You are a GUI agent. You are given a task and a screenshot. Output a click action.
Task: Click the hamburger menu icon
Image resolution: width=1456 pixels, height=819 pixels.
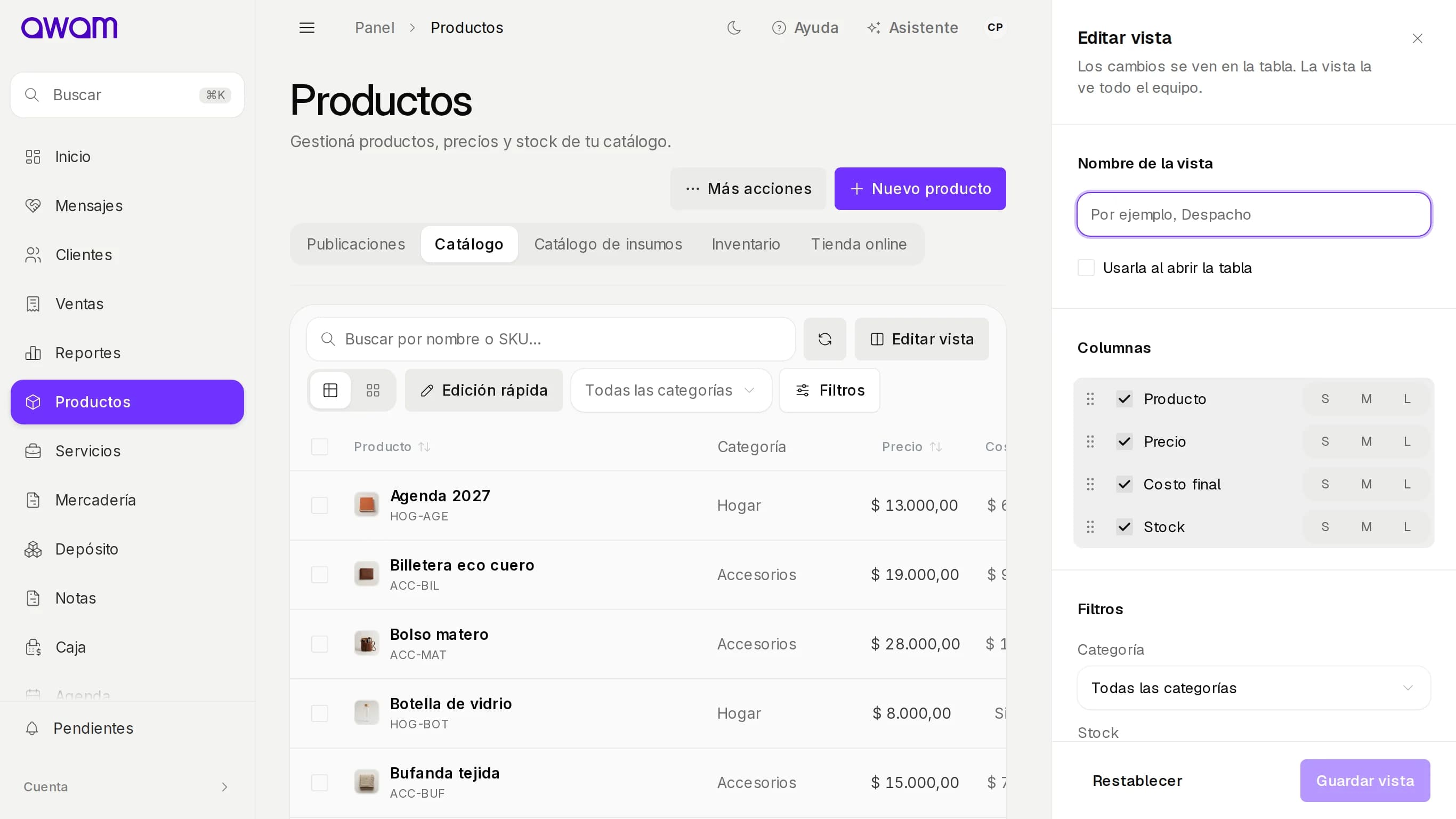[x=306, y=28]
